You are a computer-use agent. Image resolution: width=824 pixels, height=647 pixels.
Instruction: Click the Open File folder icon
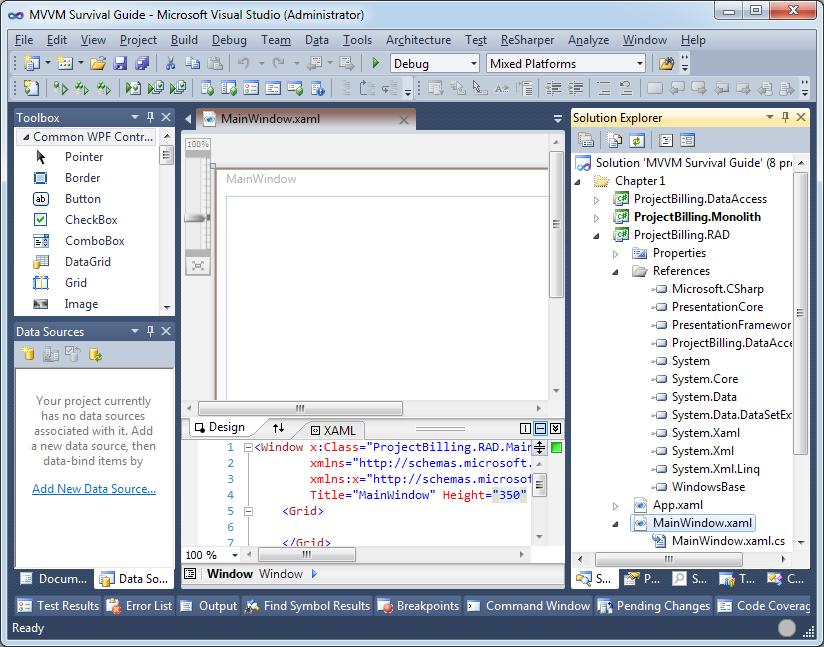coord(97,64)
